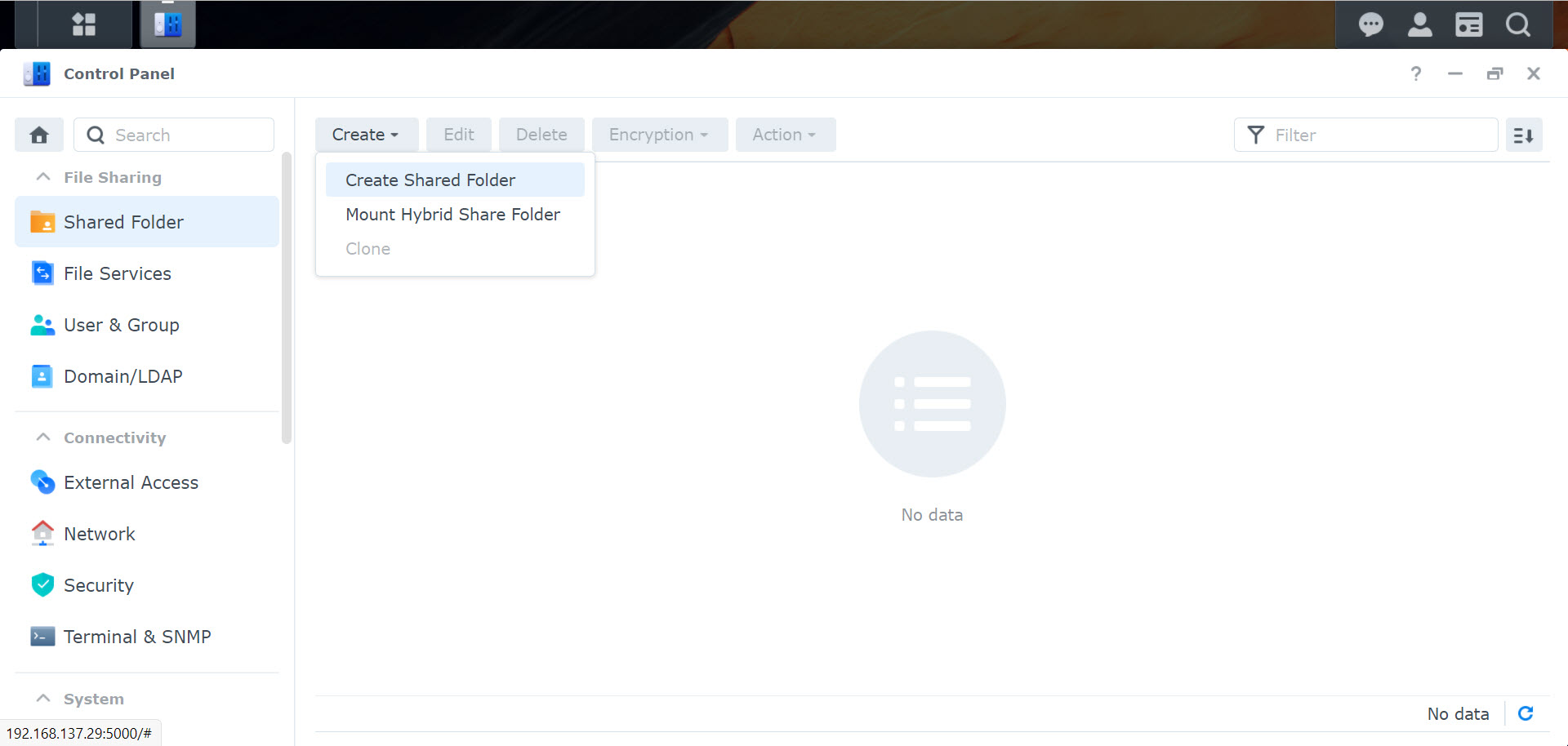Viewport: 1568px width, 746px height.
Task: Open the DSM main menu grid
Action: (x=82, y=24)
